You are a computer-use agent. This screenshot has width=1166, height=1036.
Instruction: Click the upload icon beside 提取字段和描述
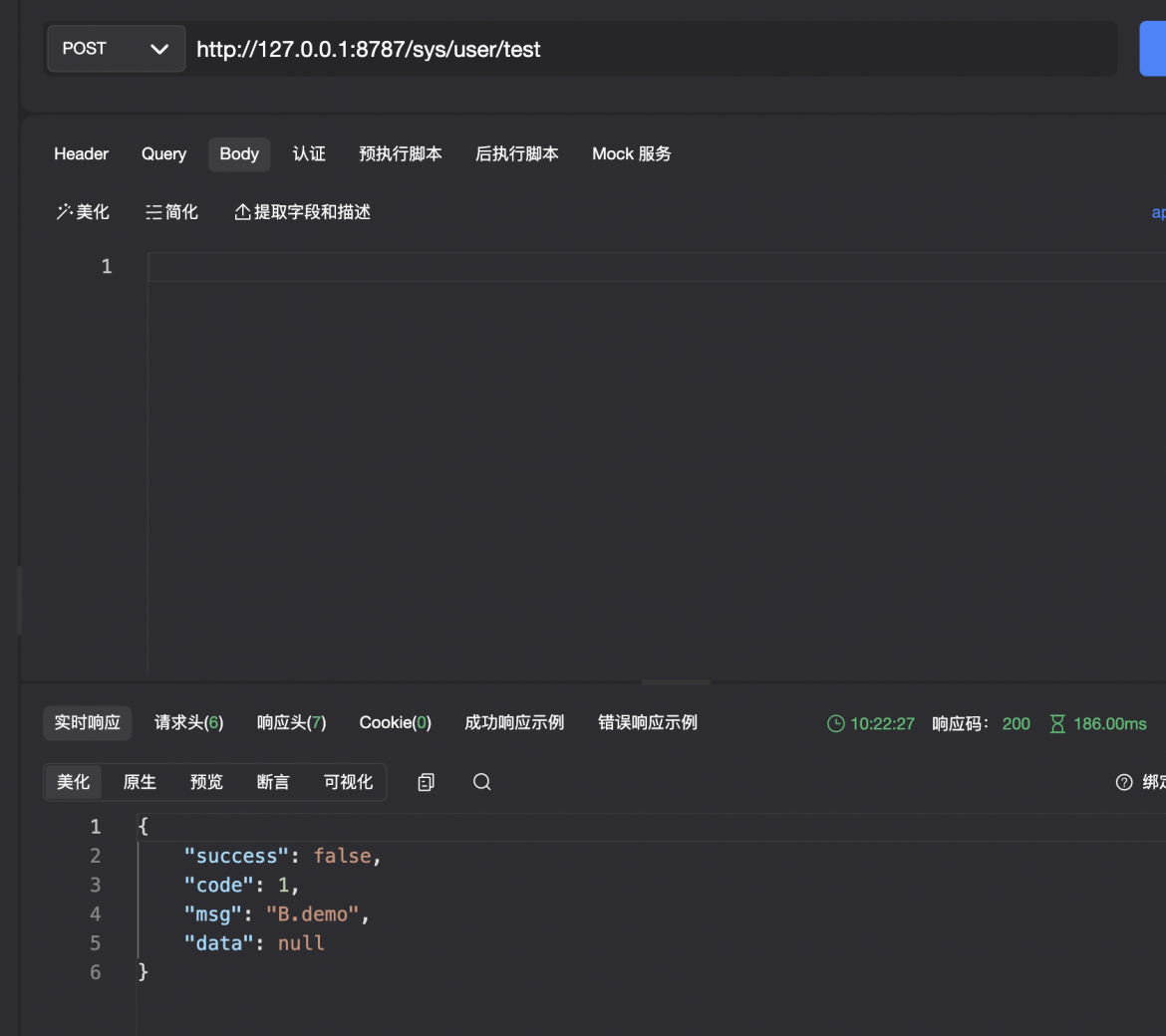point(242,212)
